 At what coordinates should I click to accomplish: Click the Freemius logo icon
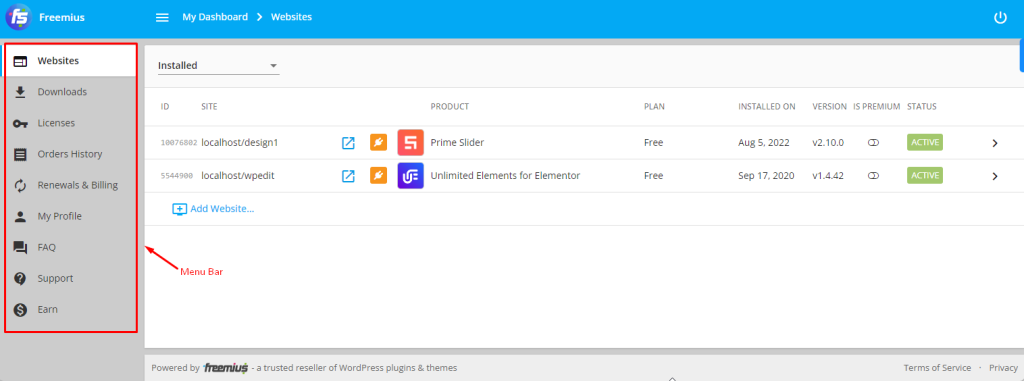pyautogui.click(x=19, y=17)
